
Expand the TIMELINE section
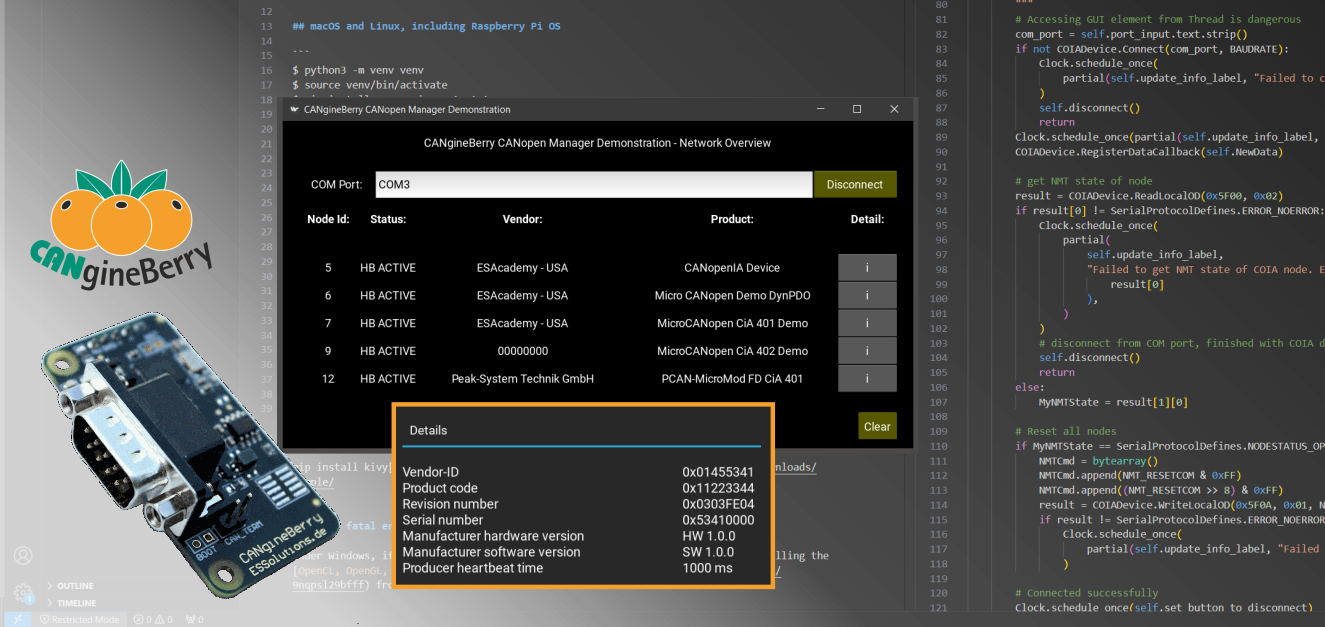76,603
